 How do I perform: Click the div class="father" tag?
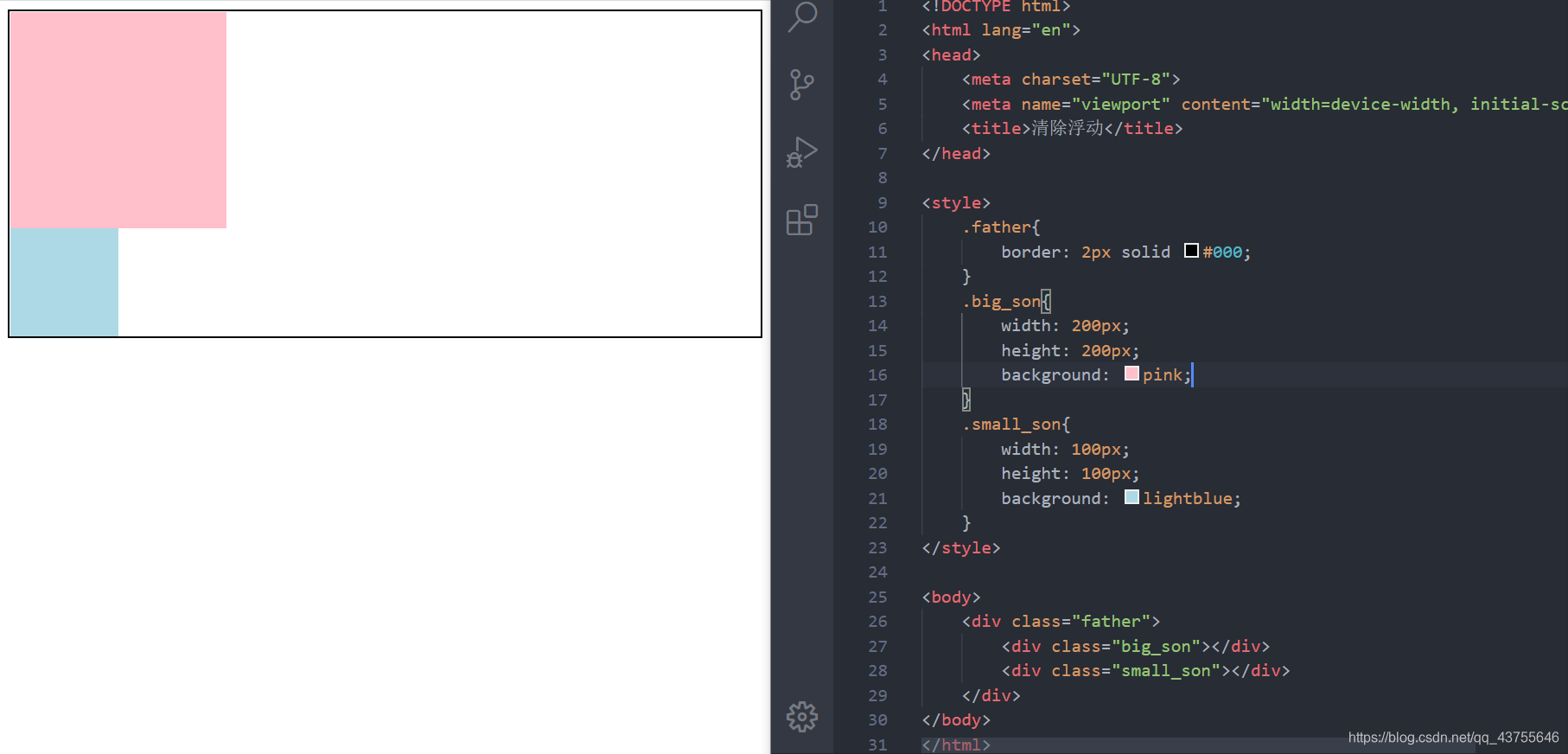coord(1061,621)
